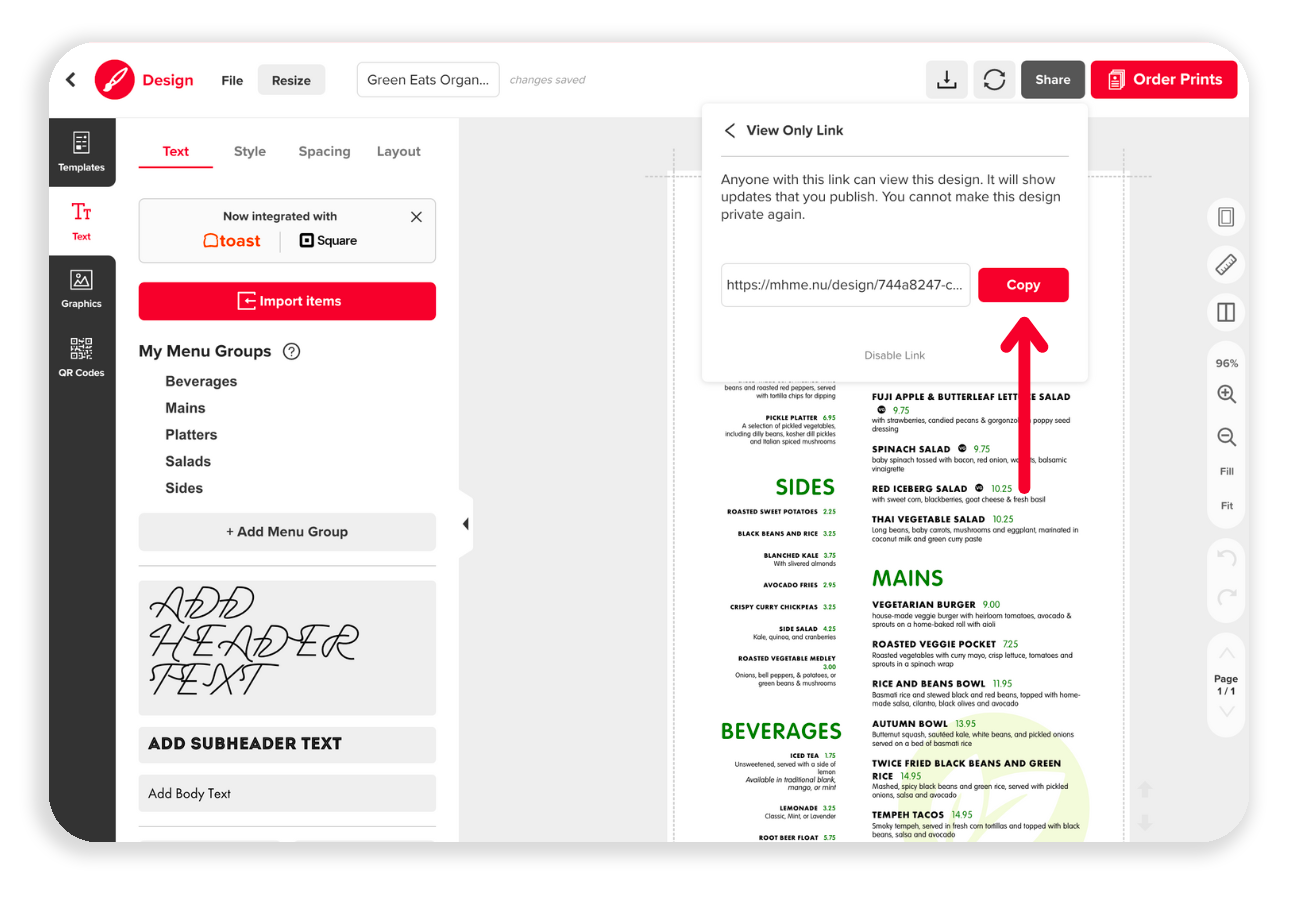Click the zoom in magnifier icon
The width and height of the screenshot is (1300, 900).
pyautogui.click(x=1226, y=394)
